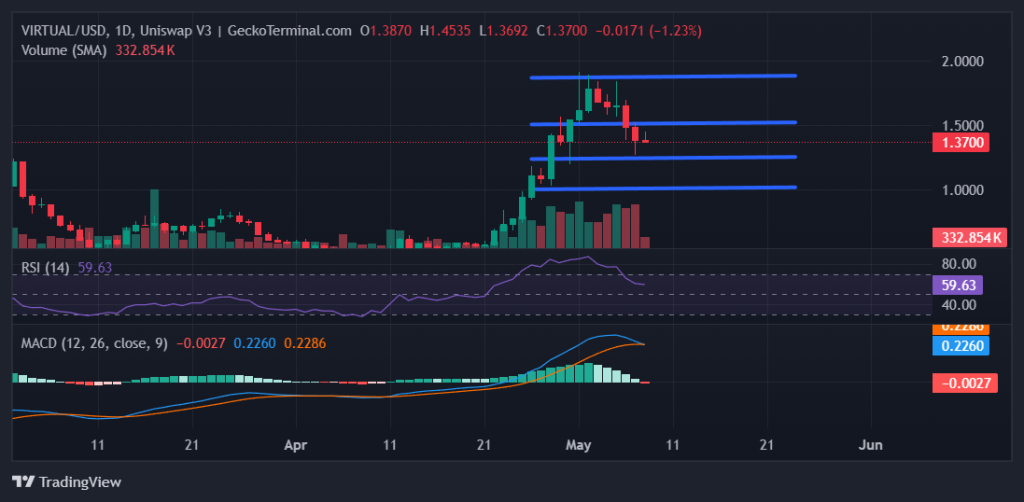Image resolution: width=1024 pixels, height=502 pixels.
Task: Click the TradingView logo icon
Action: click(24, 482)
